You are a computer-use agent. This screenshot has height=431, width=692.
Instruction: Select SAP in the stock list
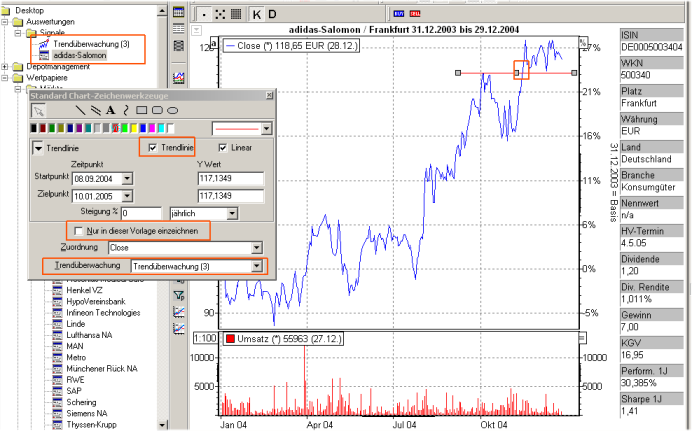pyautogui.click(x=74, y=391)
